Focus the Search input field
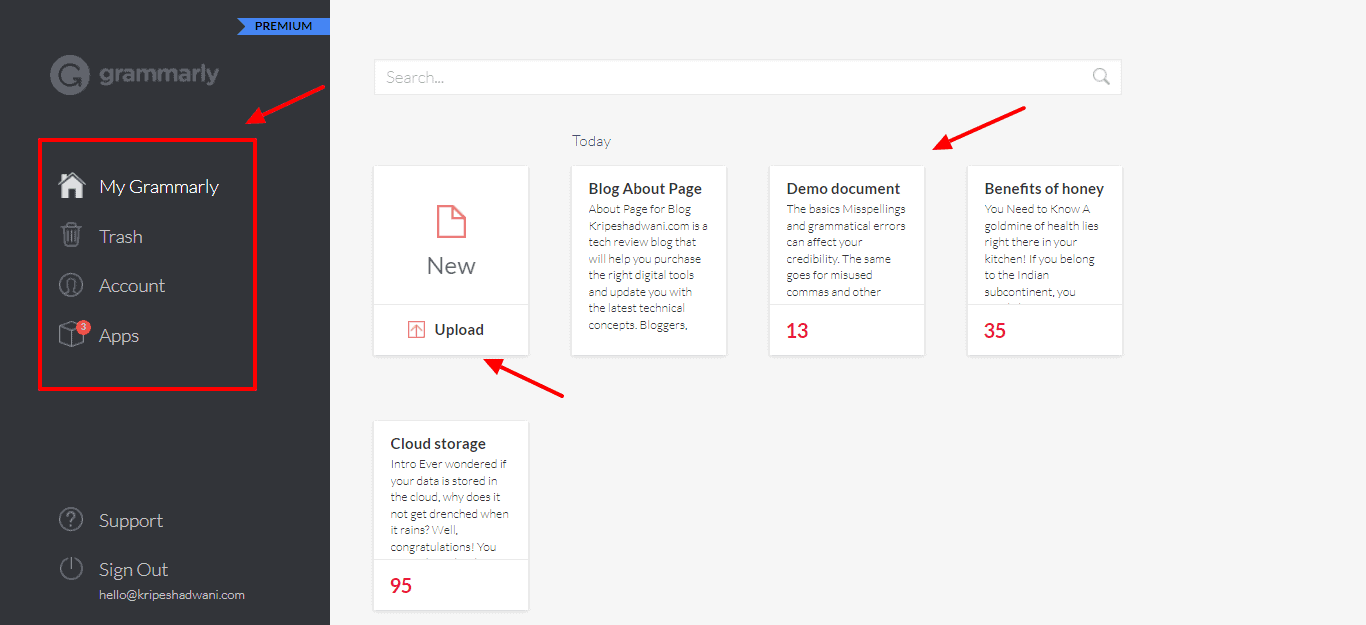 [x=730, y=77]
